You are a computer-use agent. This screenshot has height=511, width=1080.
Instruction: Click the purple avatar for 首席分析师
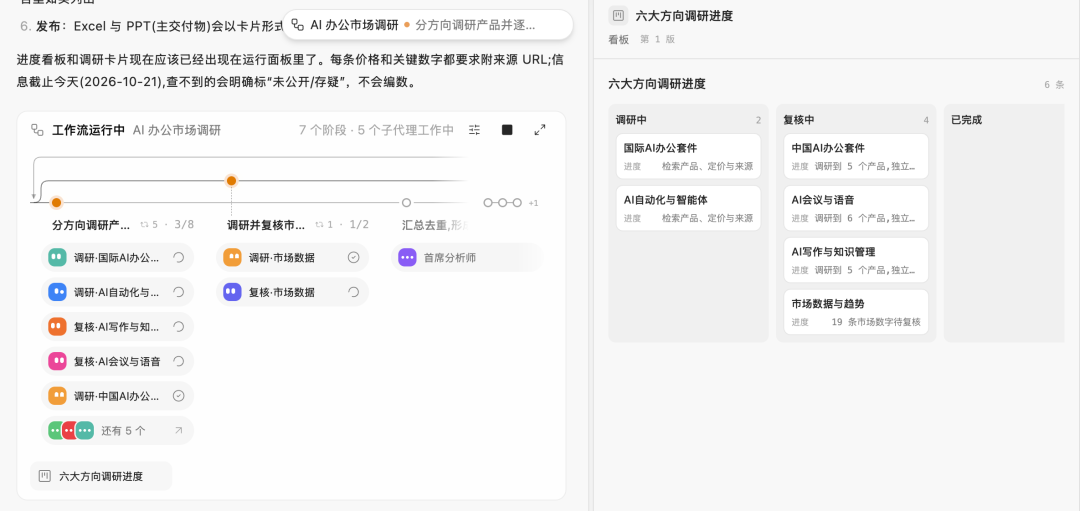coord(407,258)
